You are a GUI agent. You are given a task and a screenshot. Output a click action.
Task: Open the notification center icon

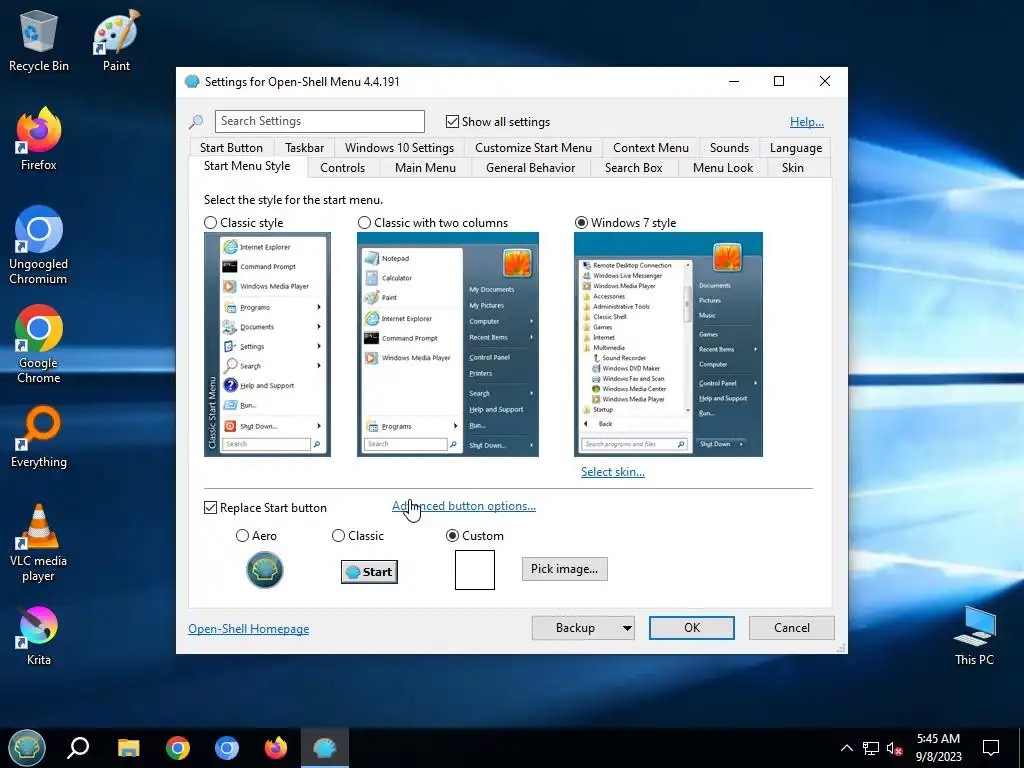click(x=991, y=748)
